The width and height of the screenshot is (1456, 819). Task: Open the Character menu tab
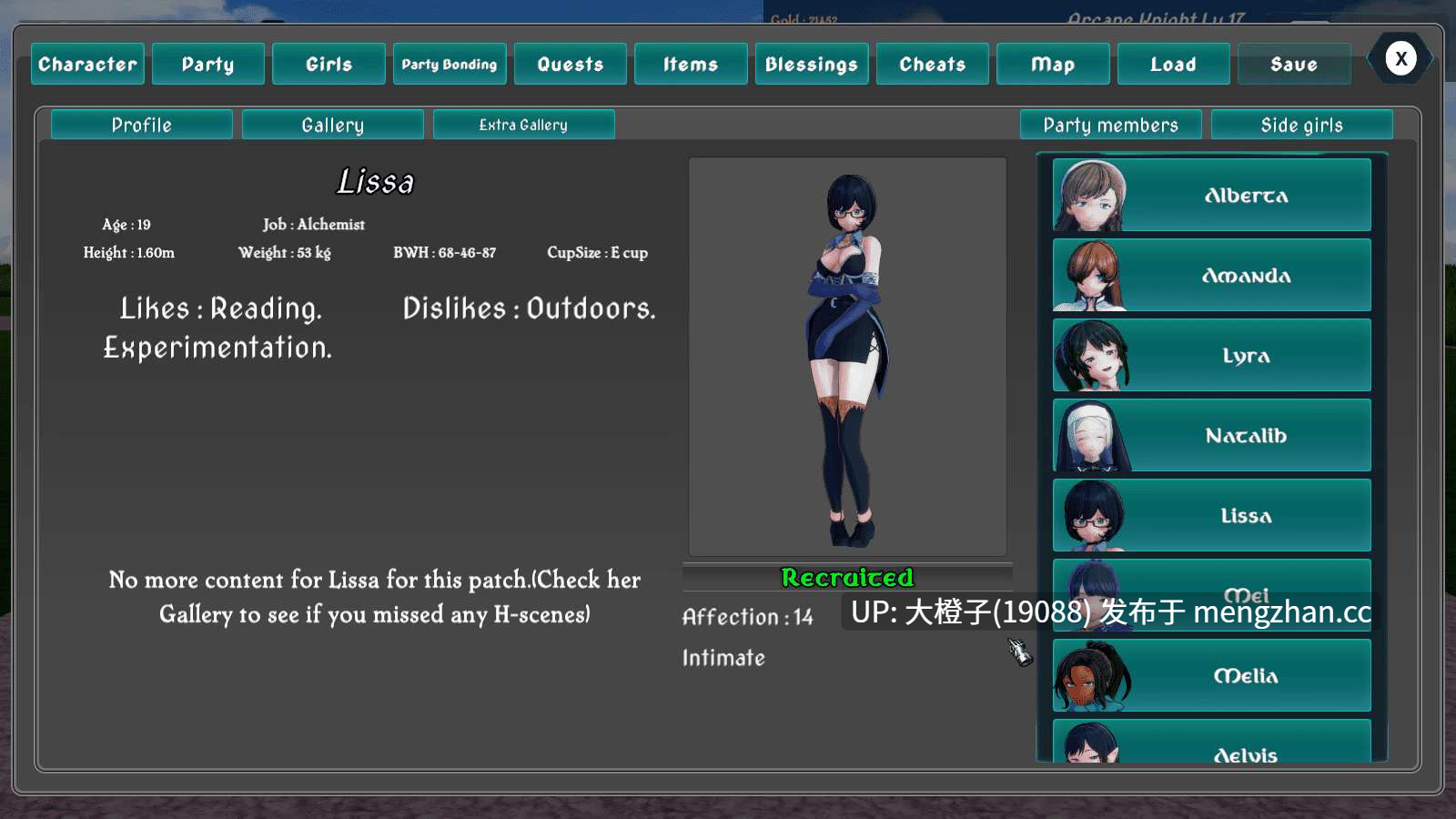pyautogui.click(x=87, y=64)
